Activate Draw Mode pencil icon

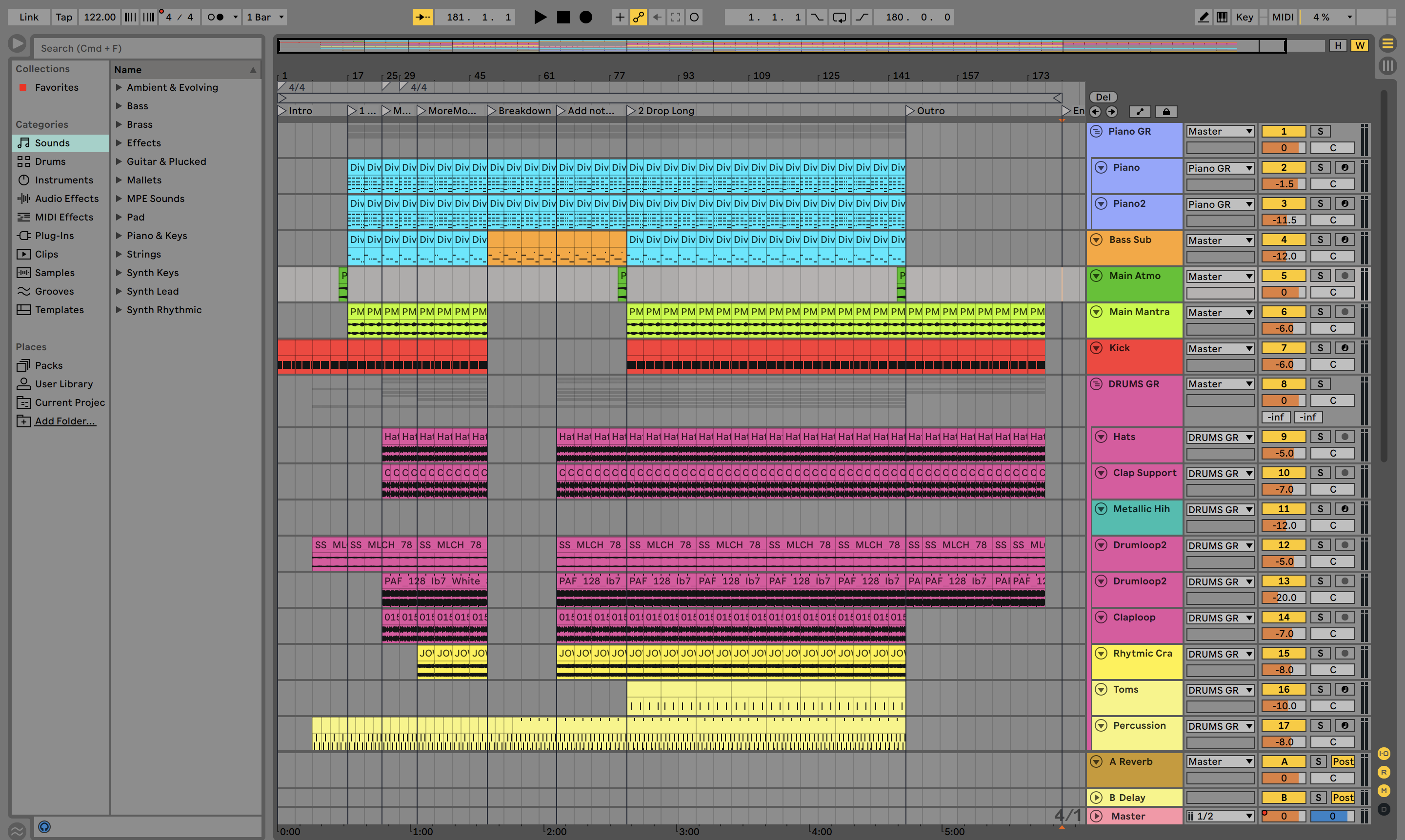pos(1204,17)
